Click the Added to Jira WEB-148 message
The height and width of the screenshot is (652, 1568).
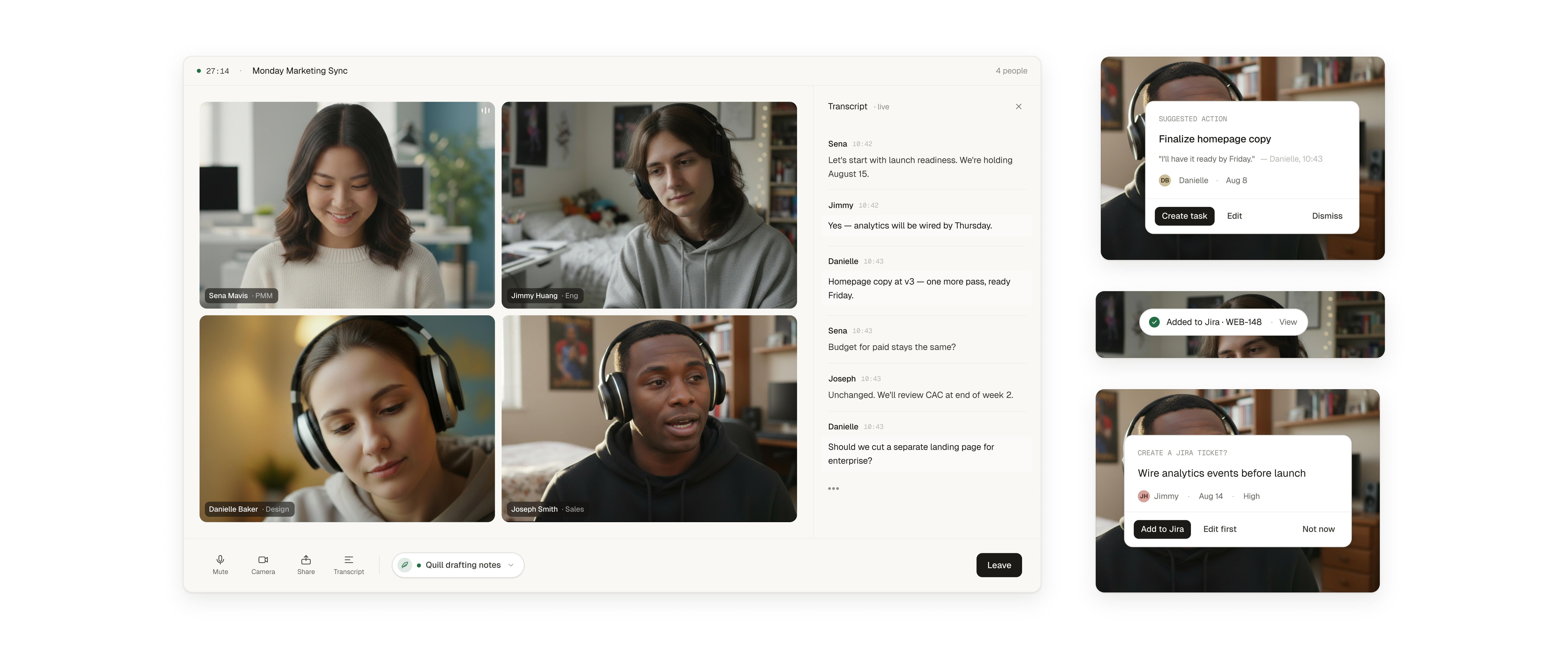tap(1214, 322)
